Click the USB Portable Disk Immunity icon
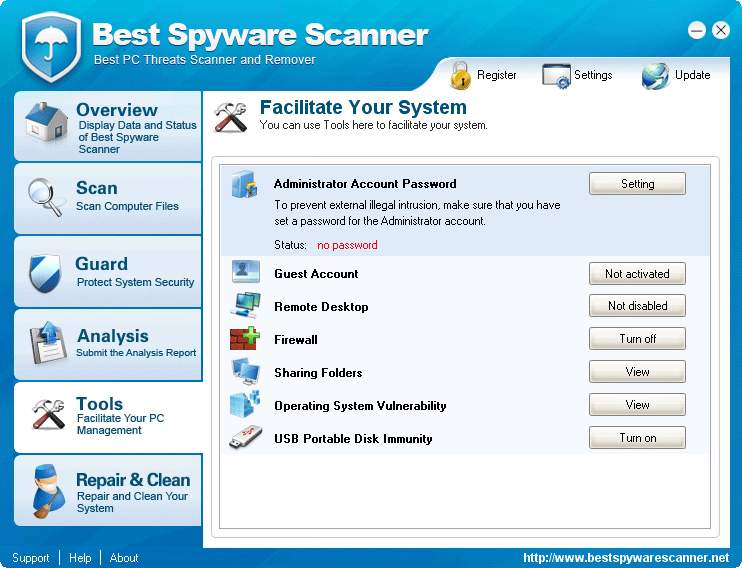The image size is (742, 568). pos(246,437)
